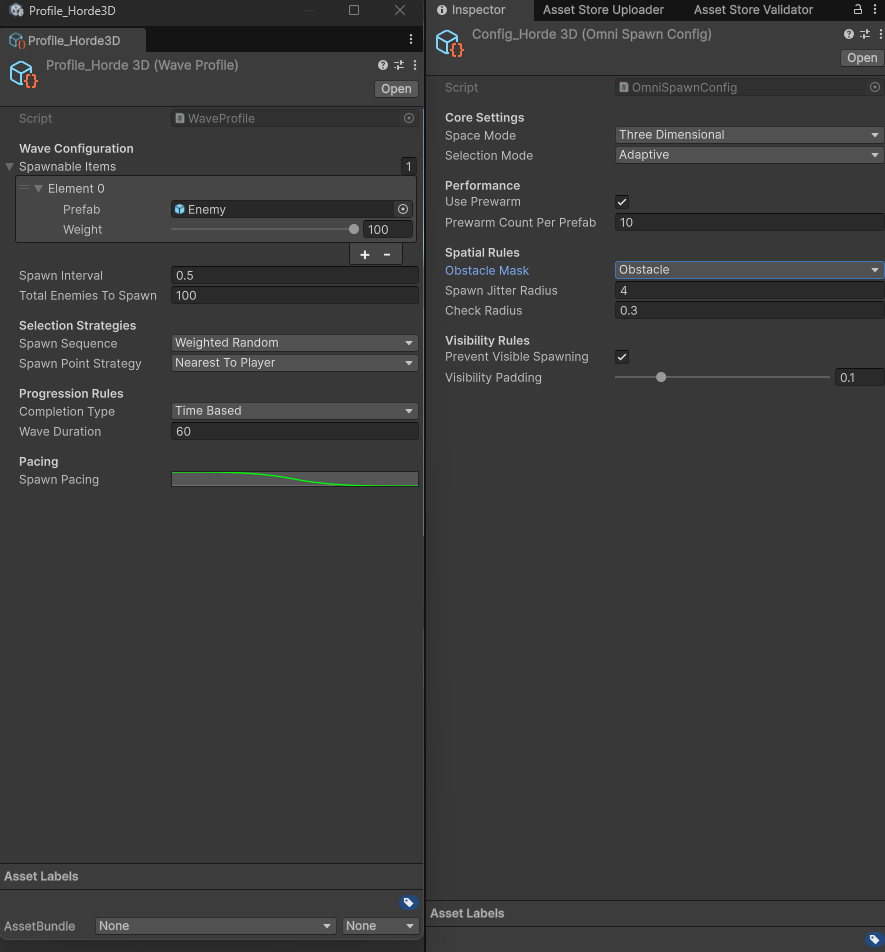Viewport: 885px width, 952px height.
Task: Open the kebab menu beside the Inspector lock
Action: tap(874, 10)
